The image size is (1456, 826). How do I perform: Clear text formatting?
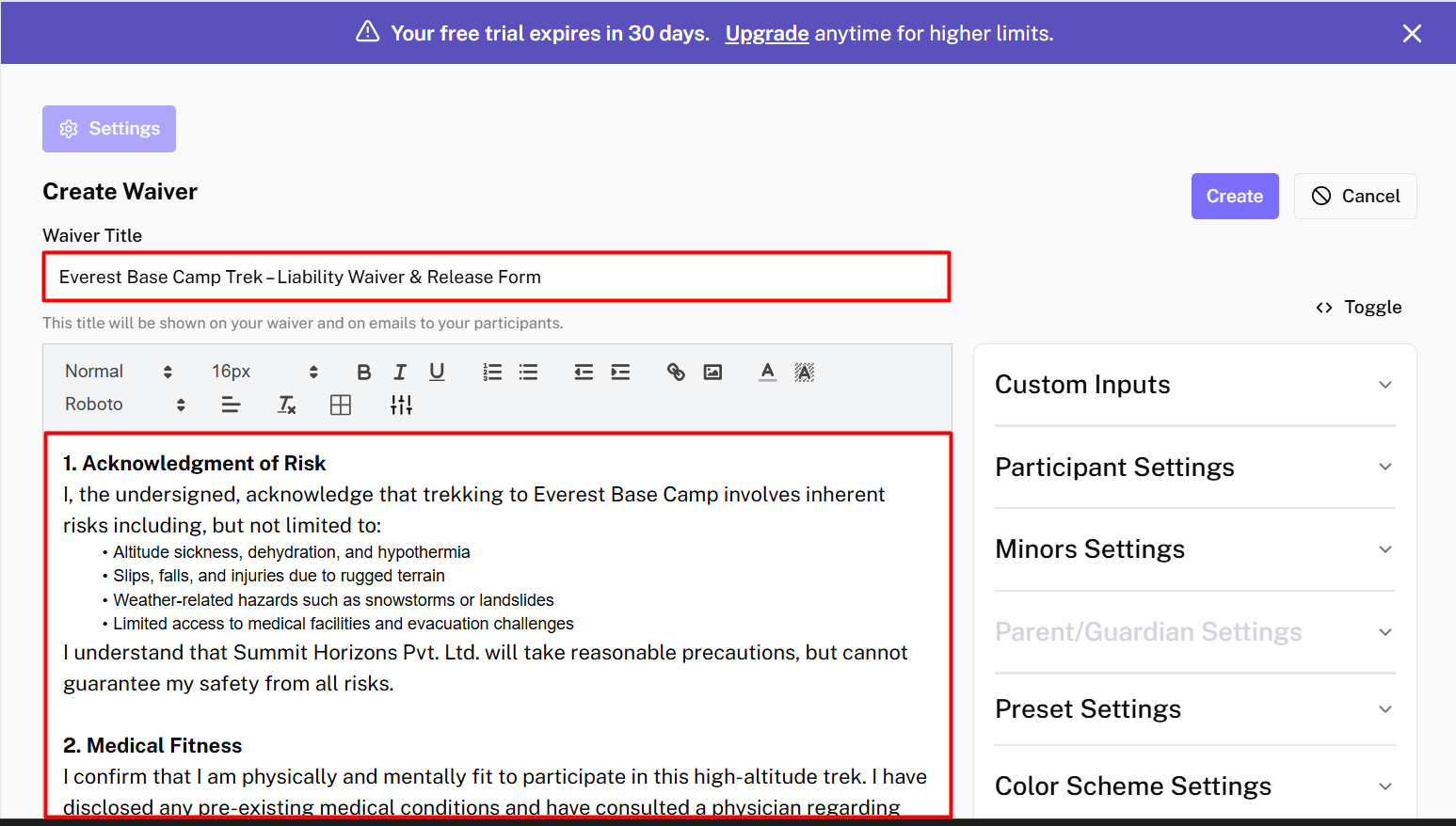coord(287,405)
